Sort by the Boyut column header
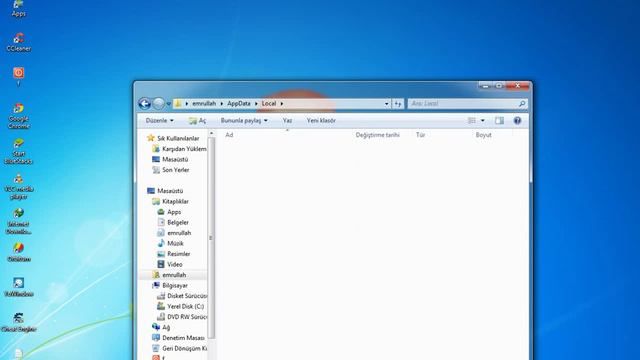Viewport: 640px width, 360px height. [x=484, y=135]
